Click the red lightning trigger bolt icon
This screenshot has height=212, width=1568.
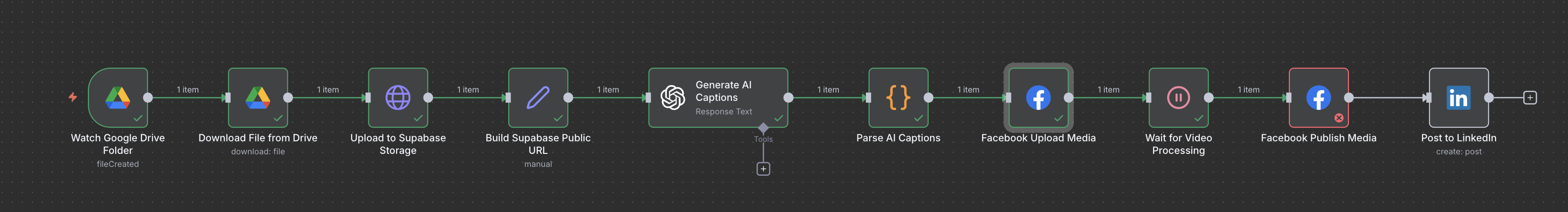pyautogui.click(x=73, y=97)
